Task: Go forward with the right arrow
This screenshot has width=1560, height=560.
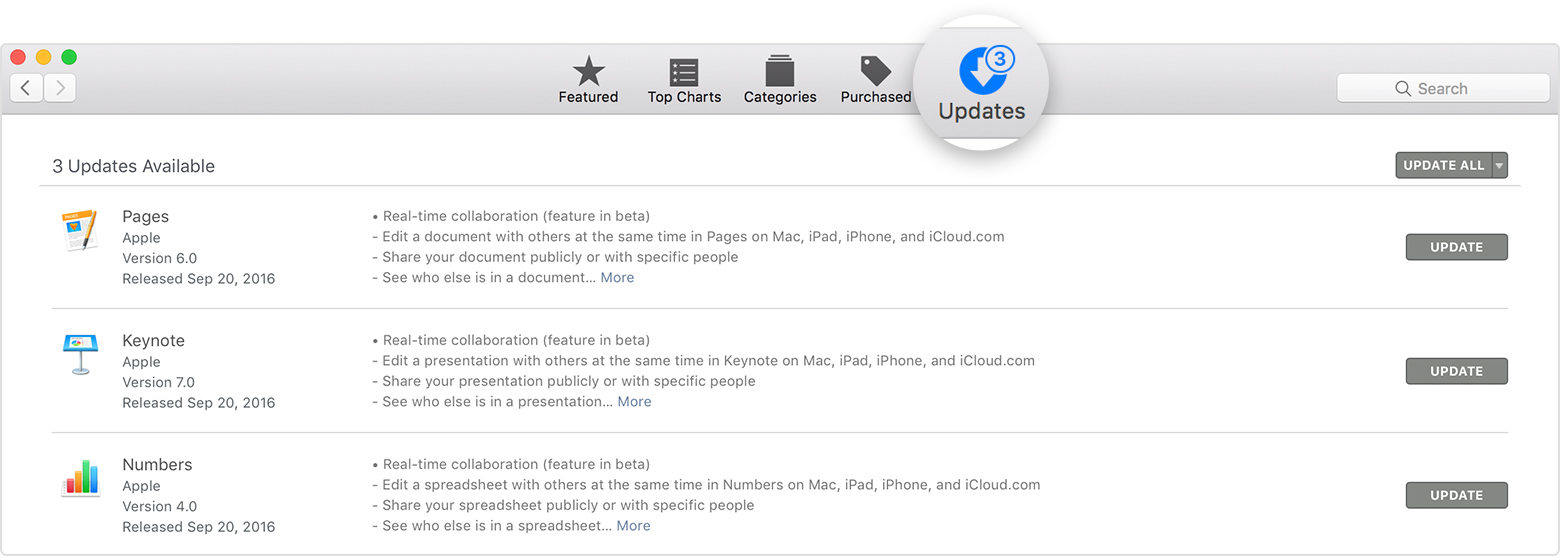Action: pos(60,88)
